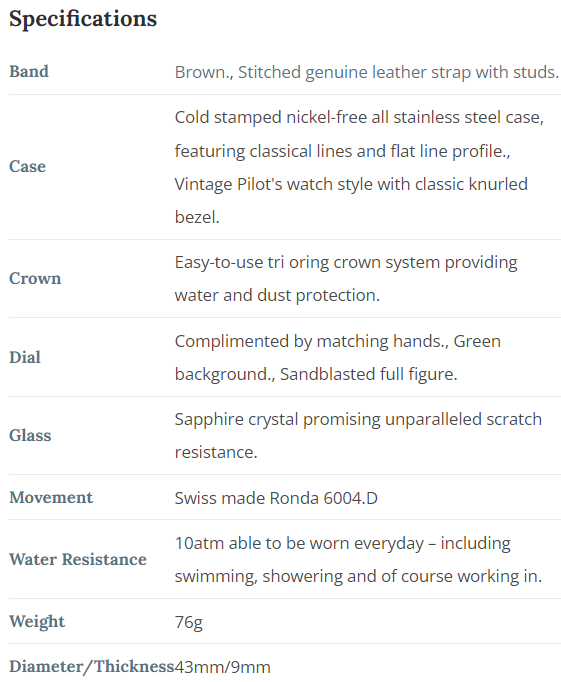
Task: Select the Weight row label
Action: point(37,621)
